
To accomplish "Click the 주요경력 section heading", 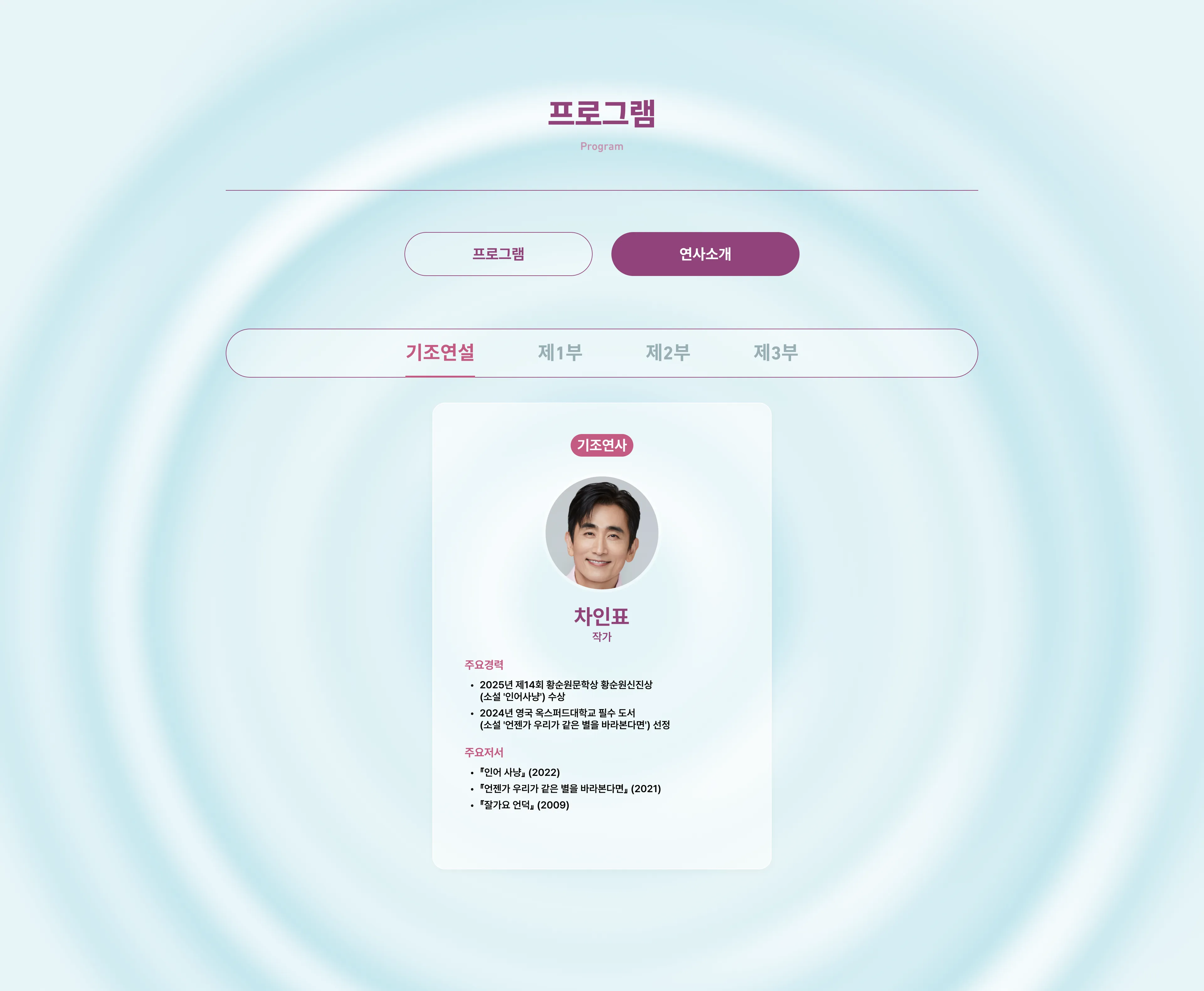I will [x=484, y=665].
